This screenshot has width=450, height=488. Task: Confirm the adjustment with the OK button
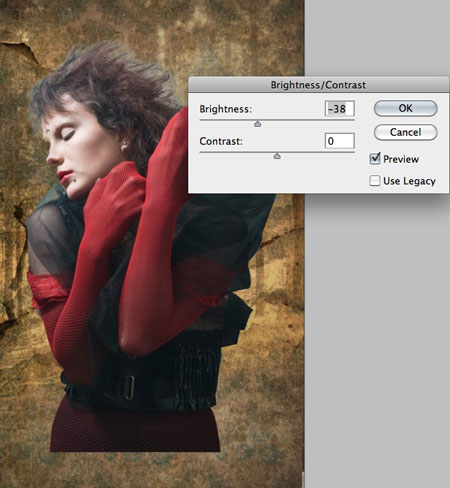405,108
